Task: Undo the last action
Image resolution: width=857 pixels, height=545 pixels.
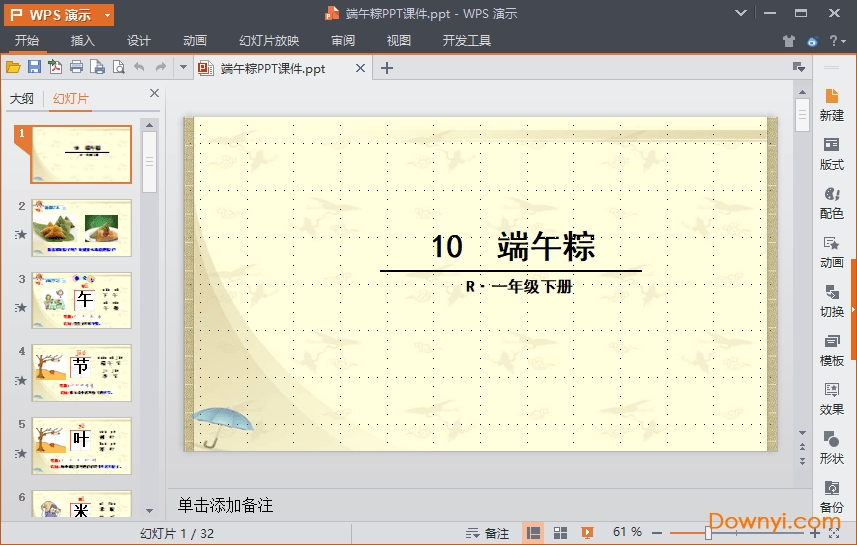Action: click(139, 67)
